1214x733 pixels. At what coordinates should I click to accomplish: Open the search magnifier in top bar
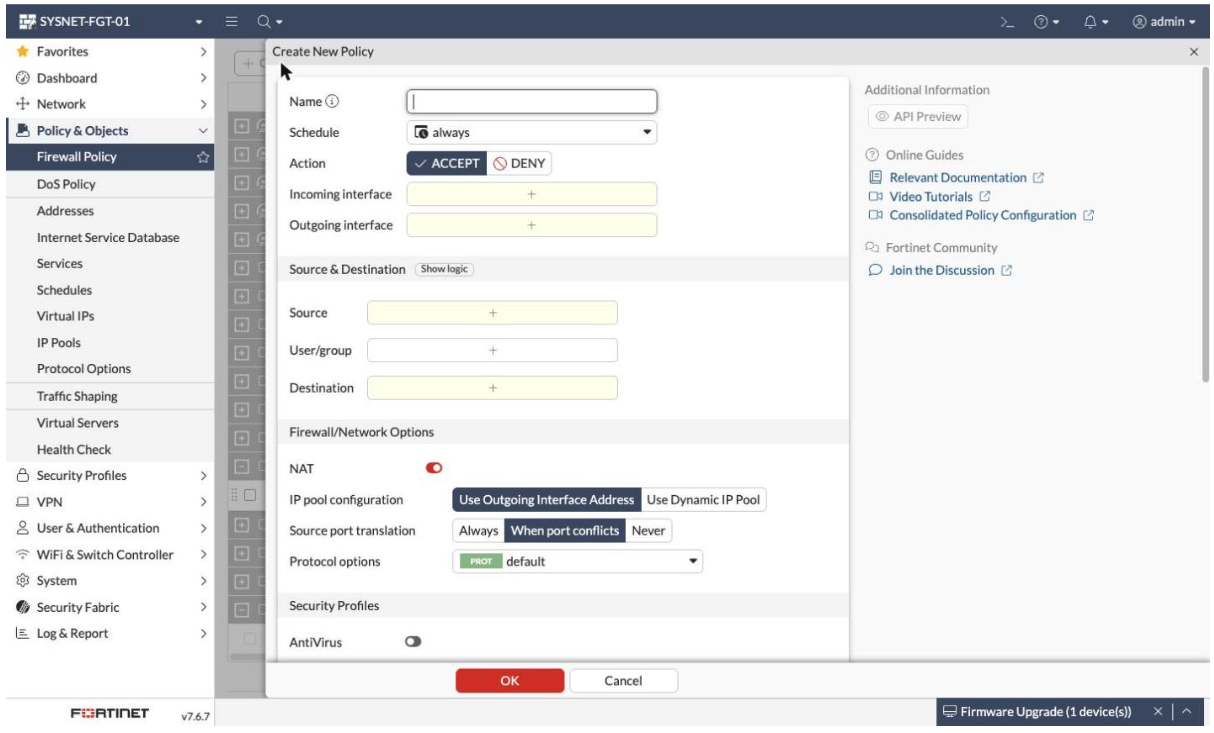[262, 19]
